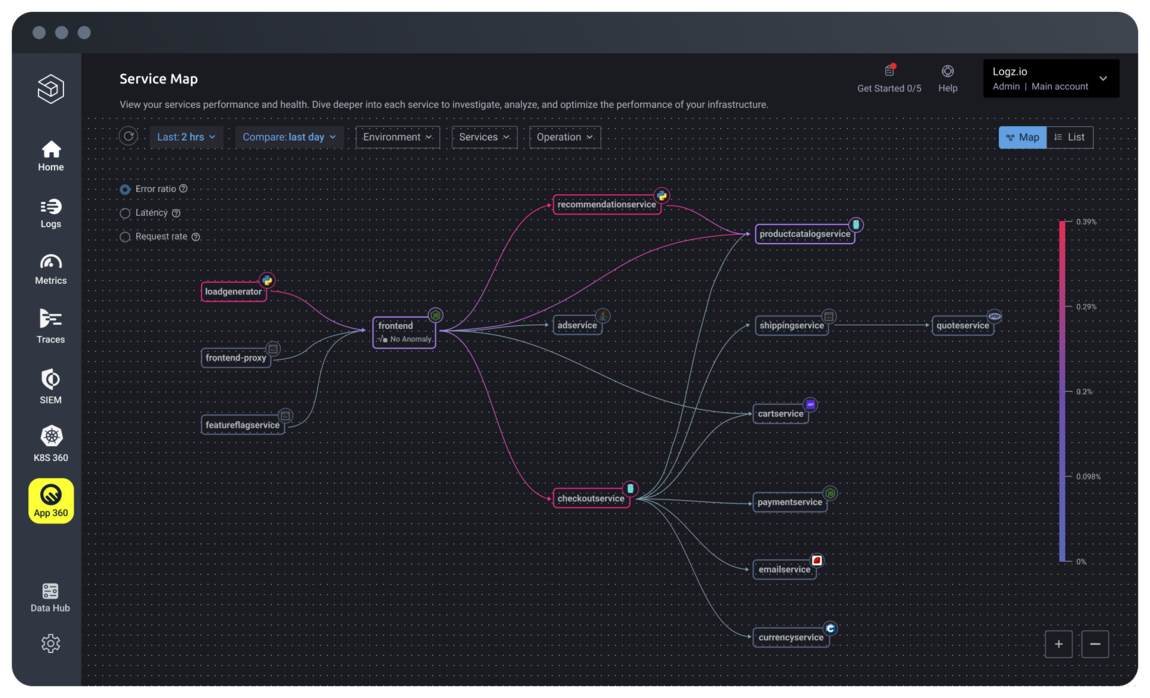Select the checkoutservice node on map
1150x698 pixels.
(591, 498)
